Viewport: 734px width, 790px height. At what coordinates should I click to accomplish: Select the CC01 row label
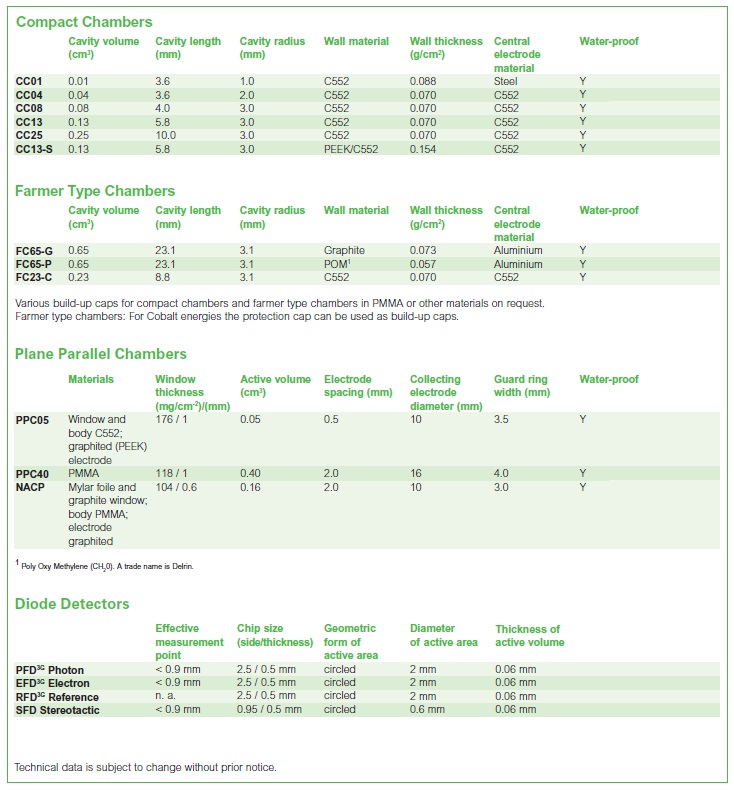pos(29,81)
